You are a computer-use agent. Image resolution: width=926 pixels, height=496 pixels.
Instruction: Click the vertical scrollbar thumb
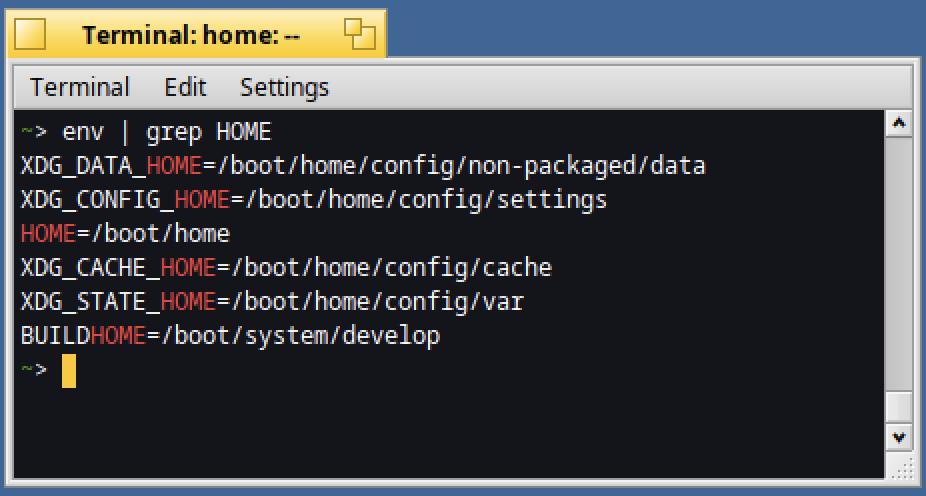[899, 407]
